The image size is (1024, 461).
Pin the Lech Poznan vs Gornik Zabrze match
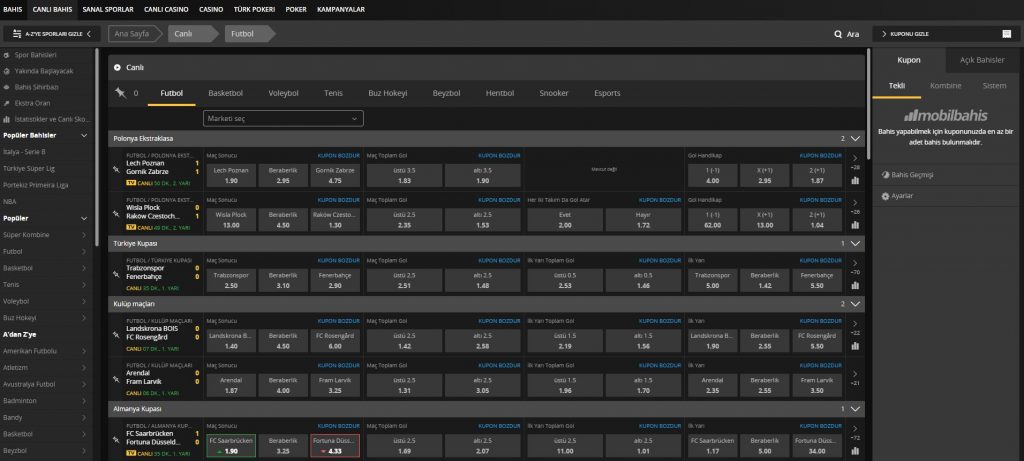(118, 168)
